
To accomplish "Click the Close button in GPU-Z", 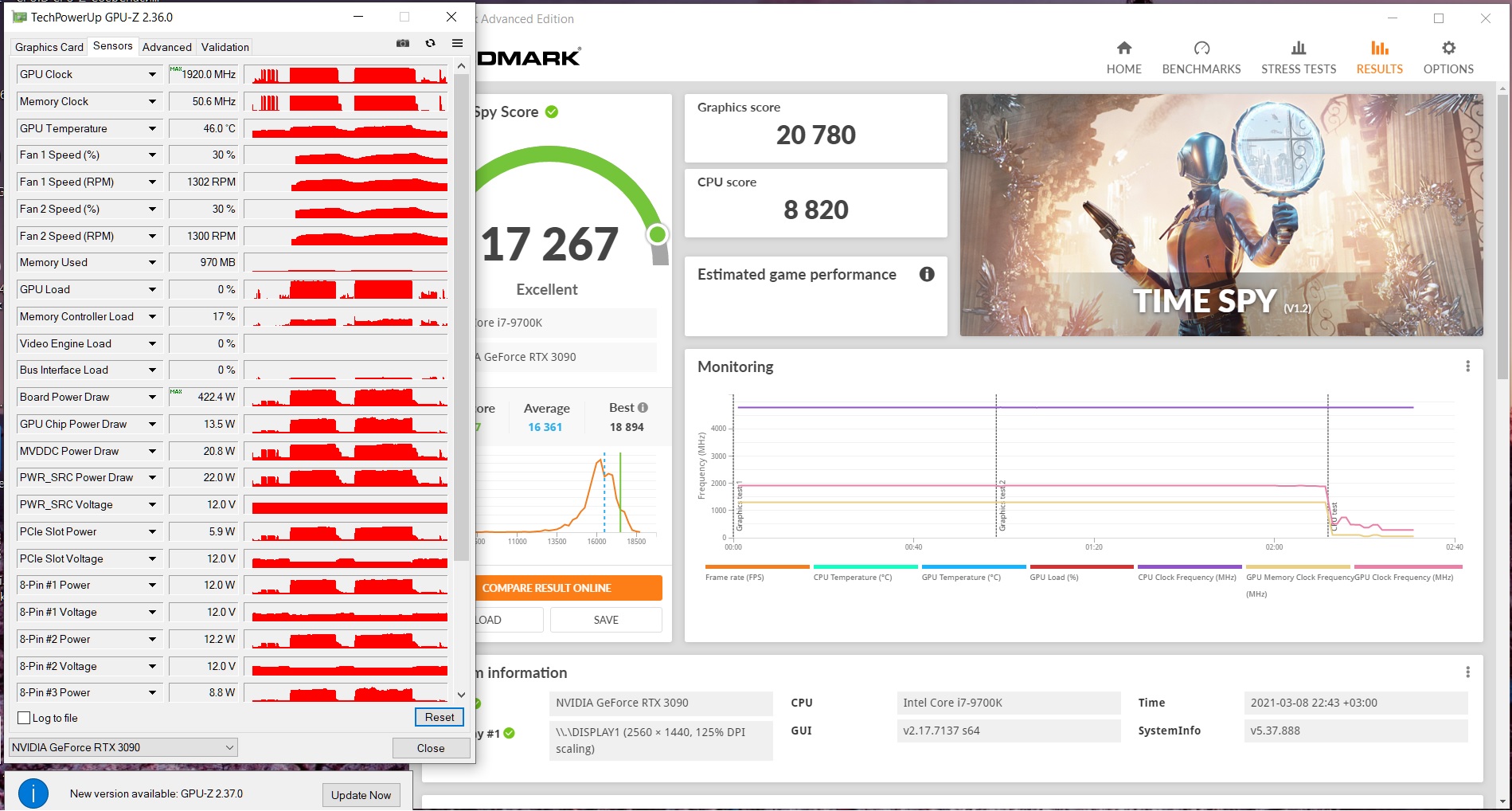I will pyautogui.click(x=431, y=748).
